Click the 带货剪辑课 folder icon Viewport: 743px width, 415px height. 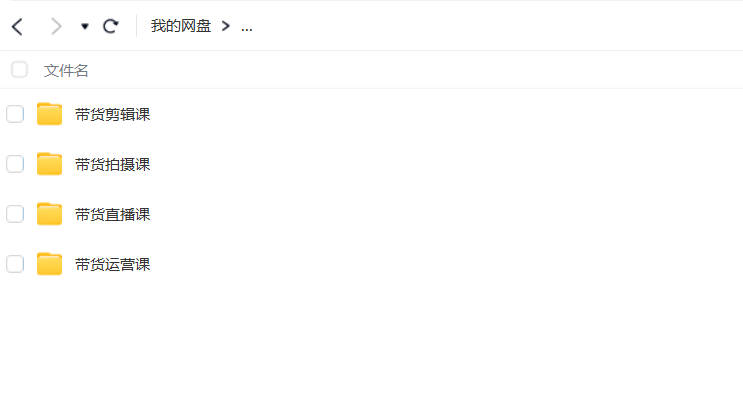click(49, 114)
